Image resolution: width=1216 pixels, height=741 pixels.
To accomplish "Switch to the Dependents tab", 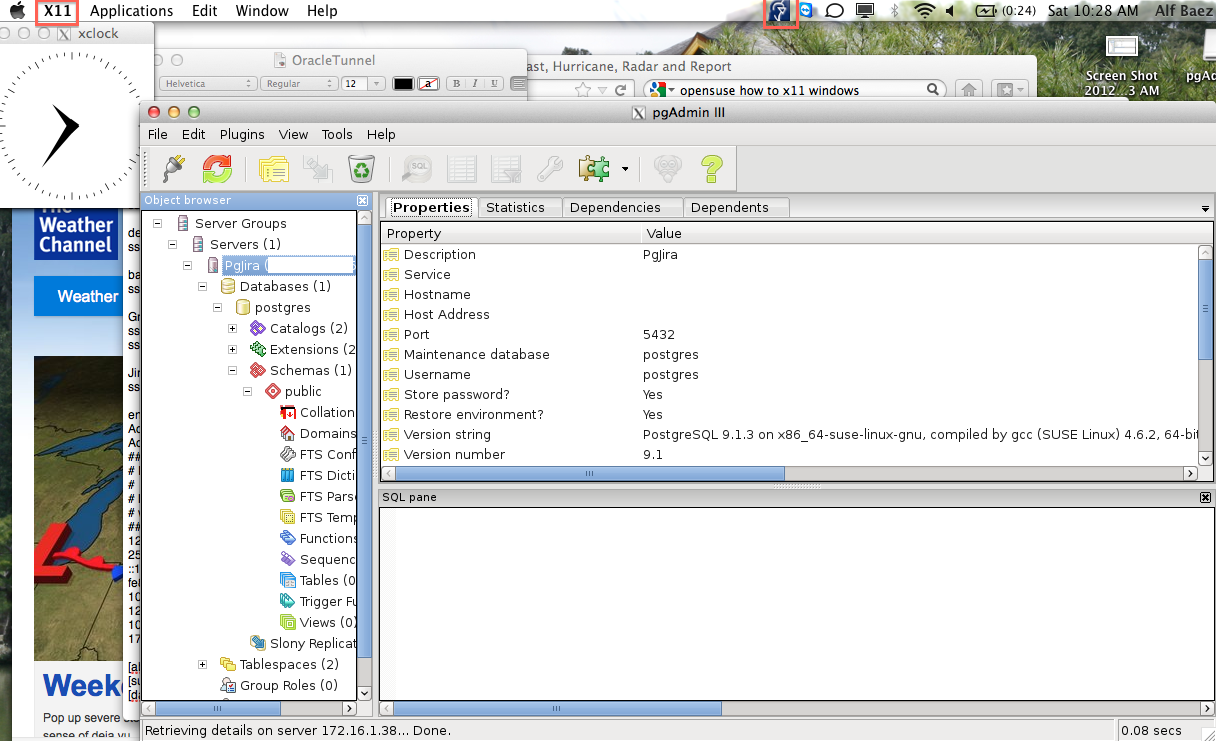I will pyautogui.click(x=736, y=207).
